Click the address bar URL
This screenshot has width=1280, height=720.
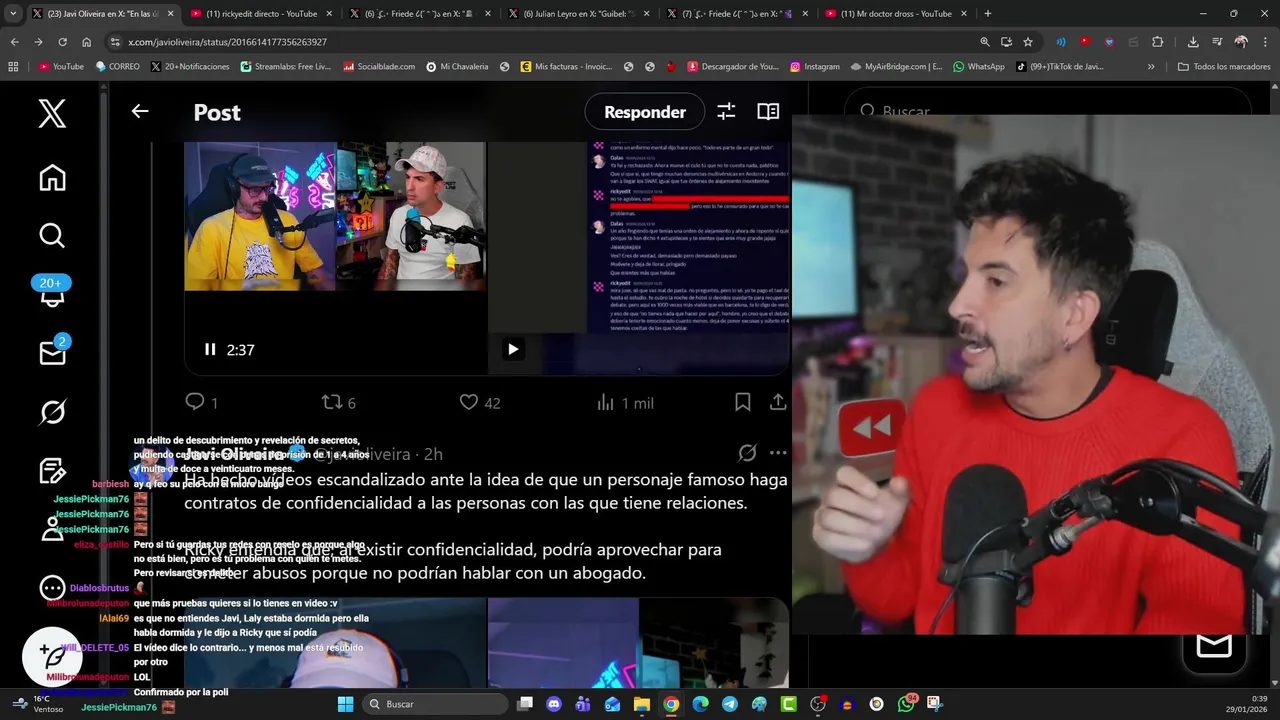228,42
